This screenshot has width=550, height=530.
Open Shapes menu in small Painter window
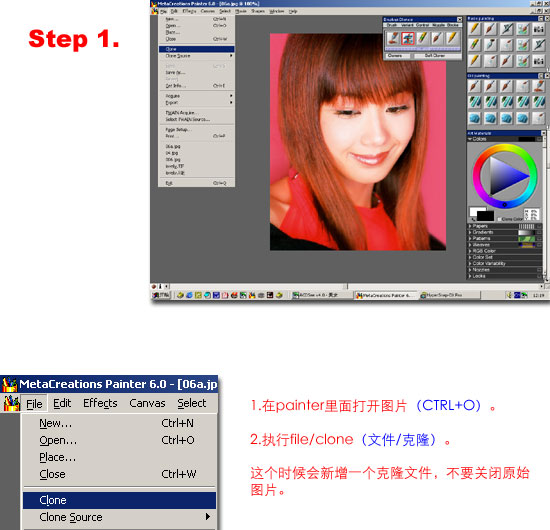[x=258, y=12]
